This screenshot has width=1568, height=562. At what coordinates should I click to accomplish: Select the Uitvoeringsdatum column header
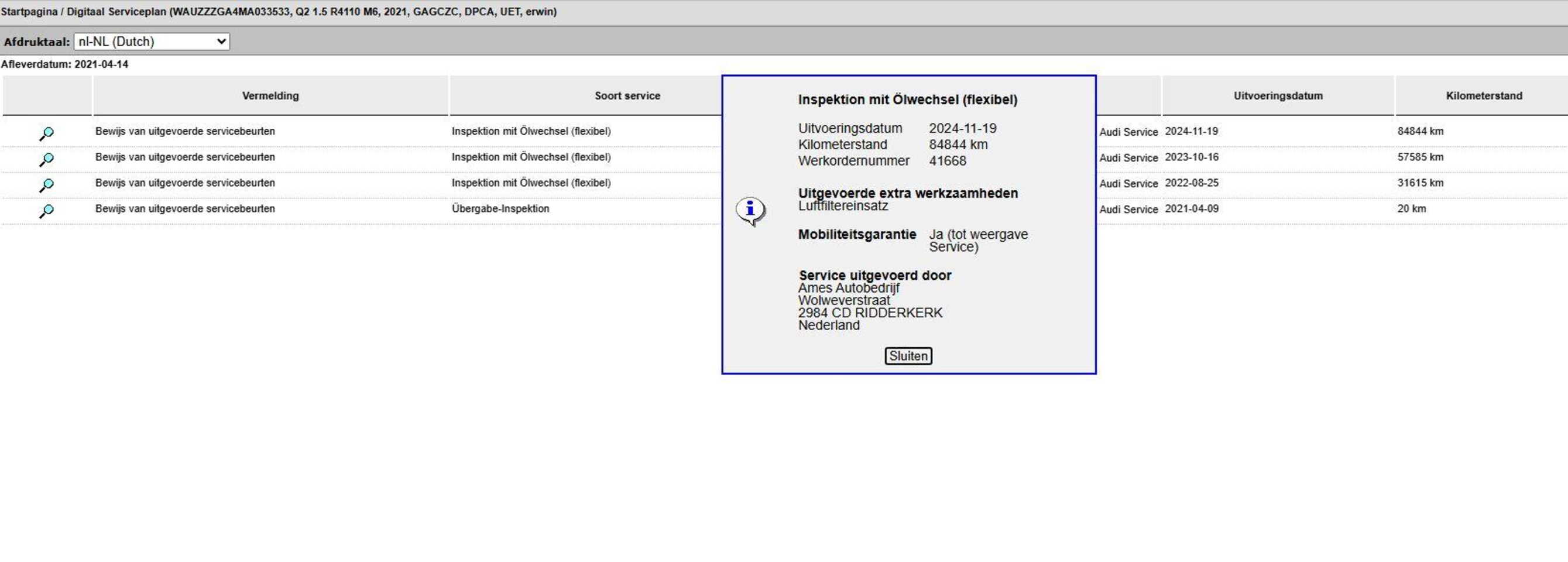click(1278, 95)
